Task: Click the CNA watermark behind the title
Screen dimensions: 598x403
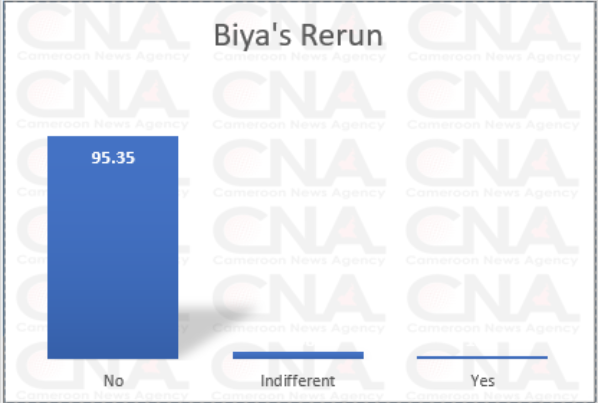Action: click(x=299, y=26)
